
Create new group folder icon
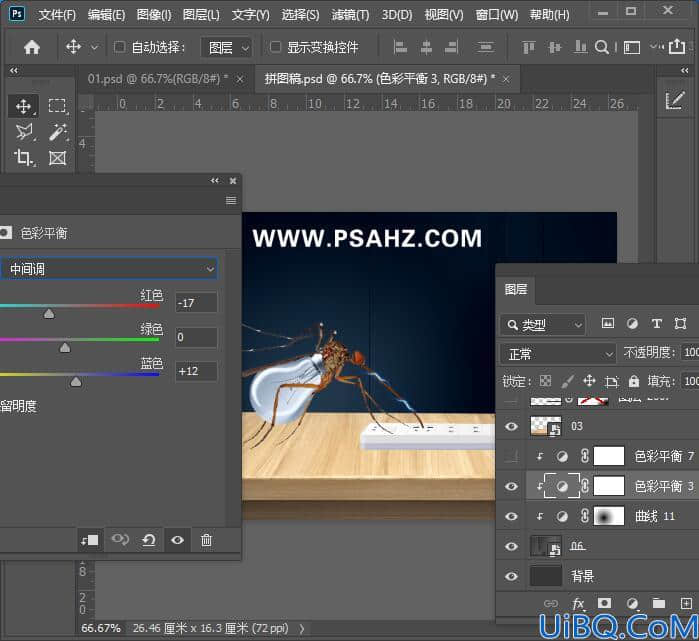pos(659,604)
